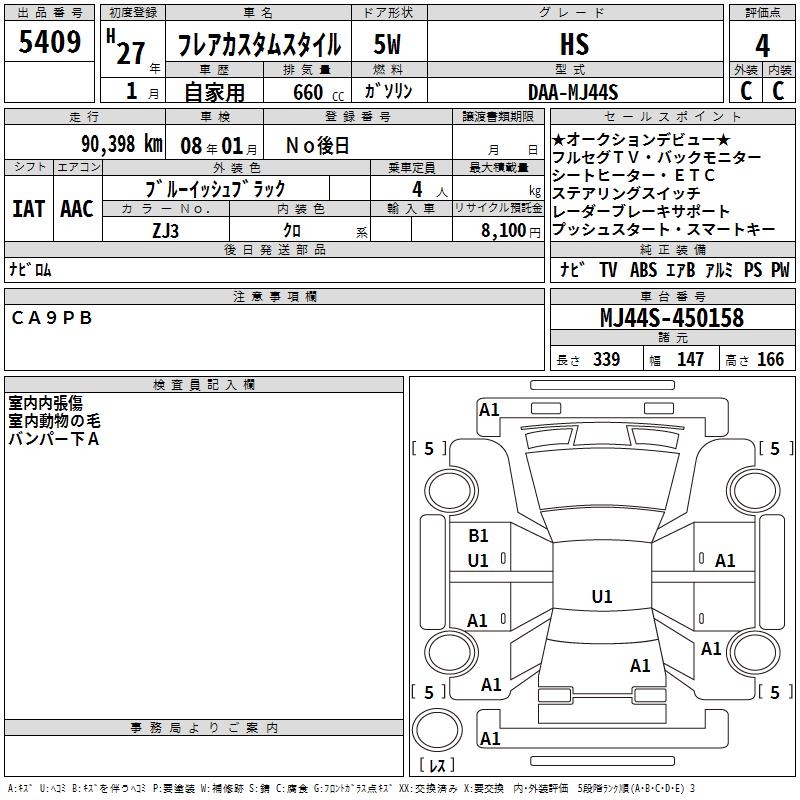Screen dimensions: 800x800
Task: Select displacement value 660 cc
Action: pos(318,92)
